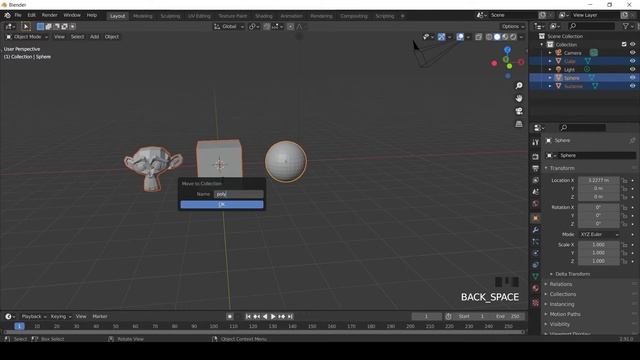The image size is (640, 360).
Task: Open Global transform orientation dropdown
Action: [229, 27]
